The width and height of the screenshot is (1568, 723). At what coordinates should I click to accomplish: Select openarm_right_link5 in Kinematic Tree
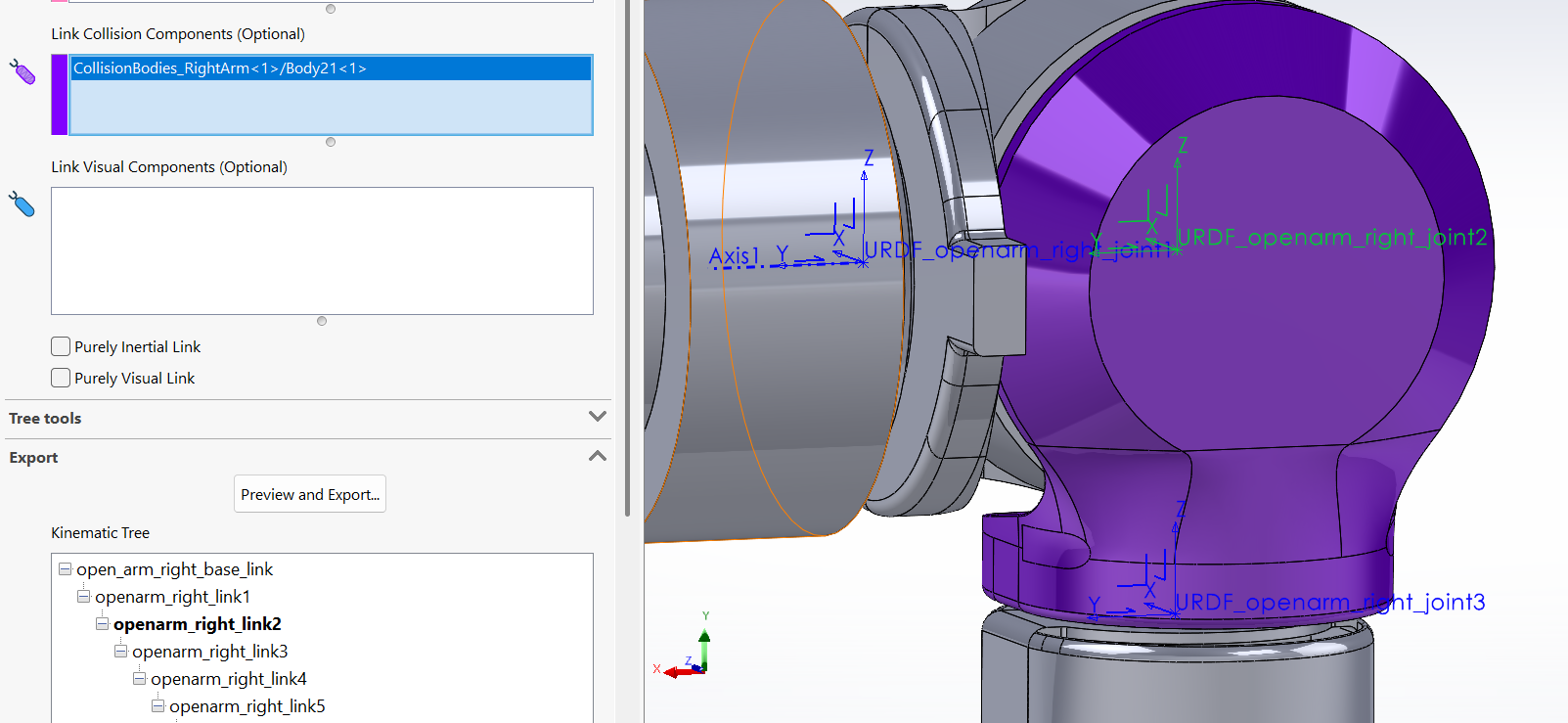point(247,706)
